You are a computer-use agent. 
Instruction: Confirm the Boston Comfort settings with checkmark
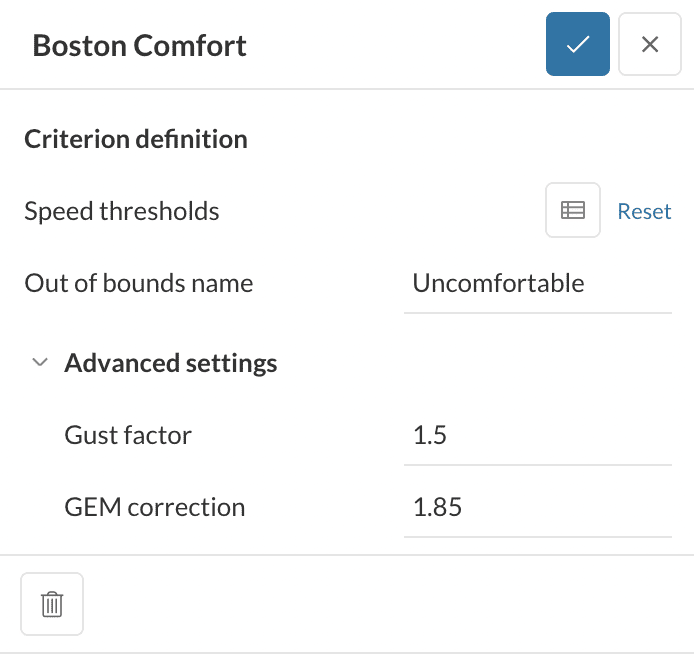click(x=577, y=45)
